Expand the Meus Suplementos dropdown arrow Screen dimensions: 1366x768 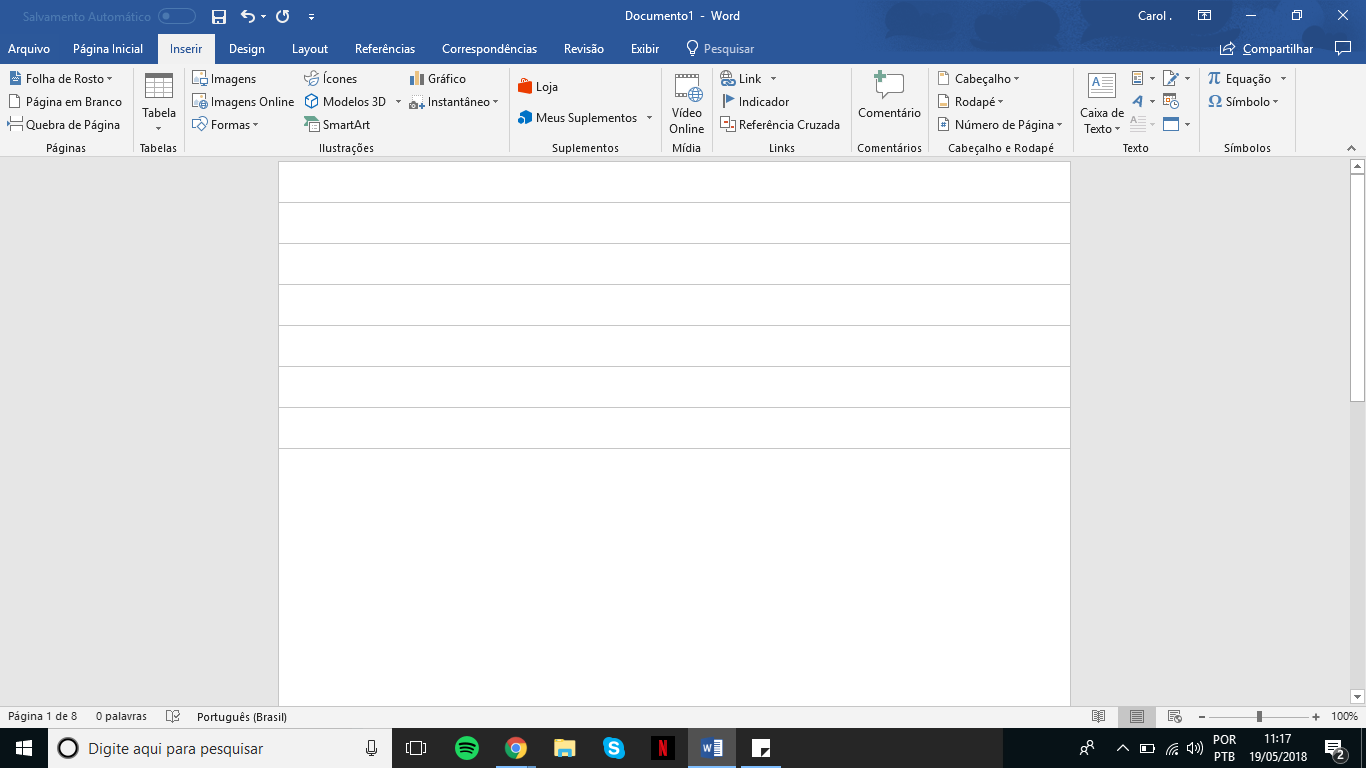649,117
